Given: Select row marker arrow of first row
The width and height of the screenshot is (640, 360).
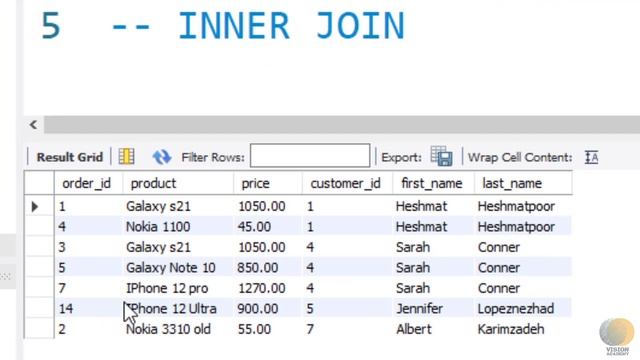Looking at the screenshot, I should pyautogui.click(x=35, y=207).
